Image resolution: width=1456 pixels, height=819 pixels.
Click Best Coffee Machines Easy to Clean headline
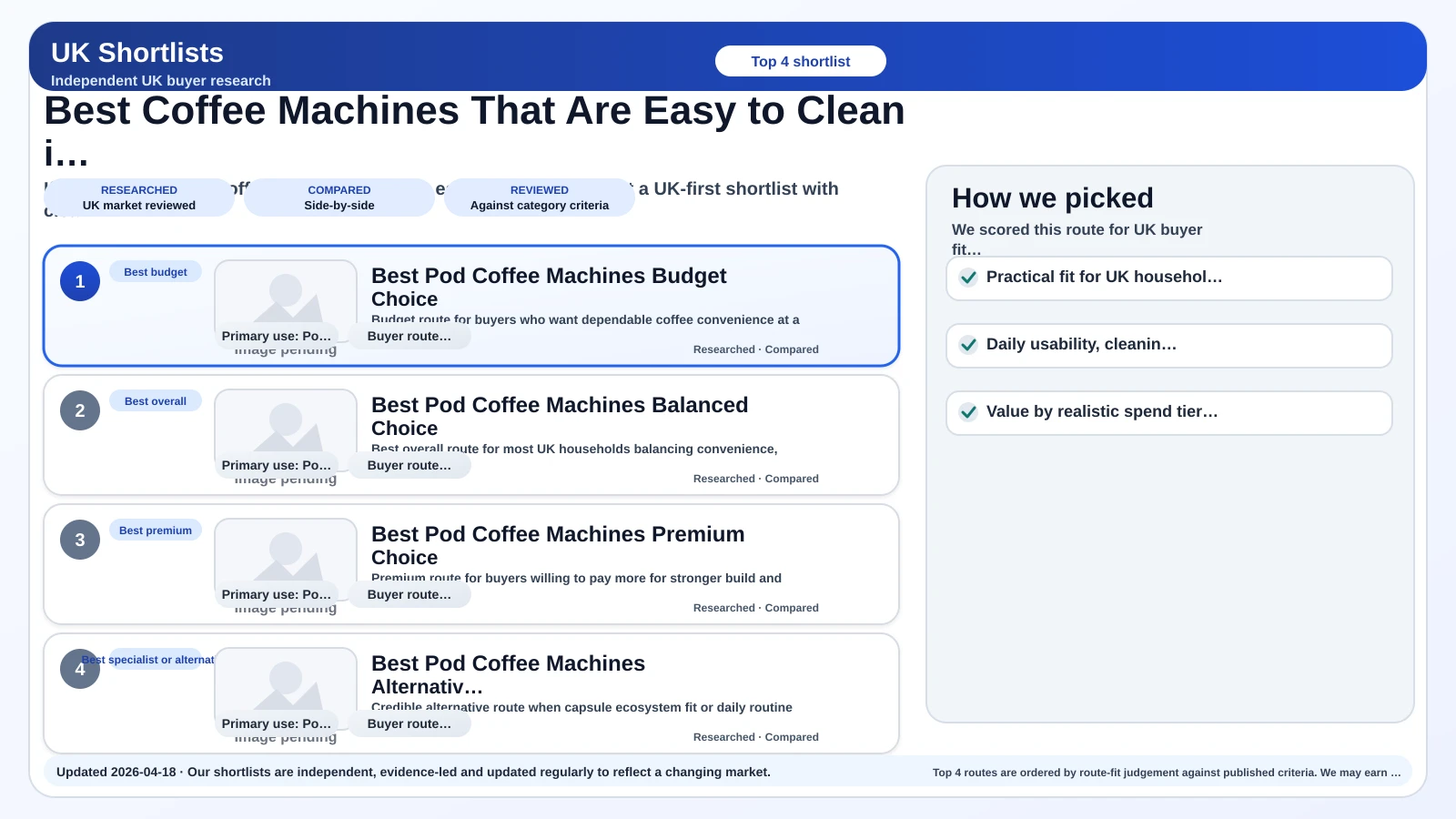point(474,130)
